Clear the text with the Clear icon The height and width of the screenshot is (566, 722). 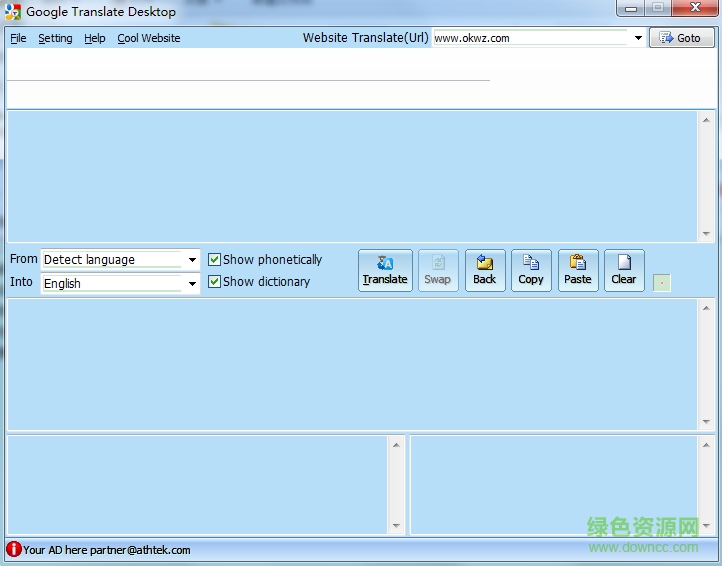pos(624,264)
